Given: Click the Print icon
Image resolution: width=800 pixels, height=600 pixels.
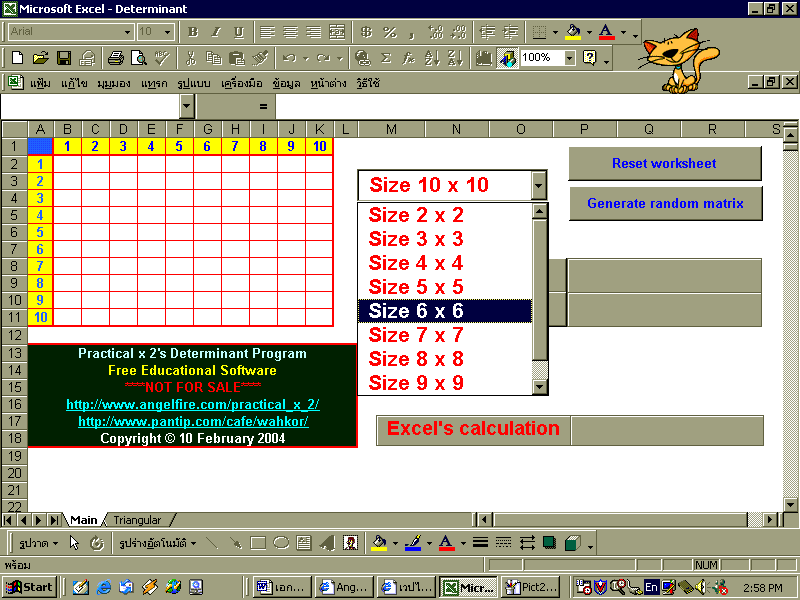Looking at the screenshot, I should [116, 58].
